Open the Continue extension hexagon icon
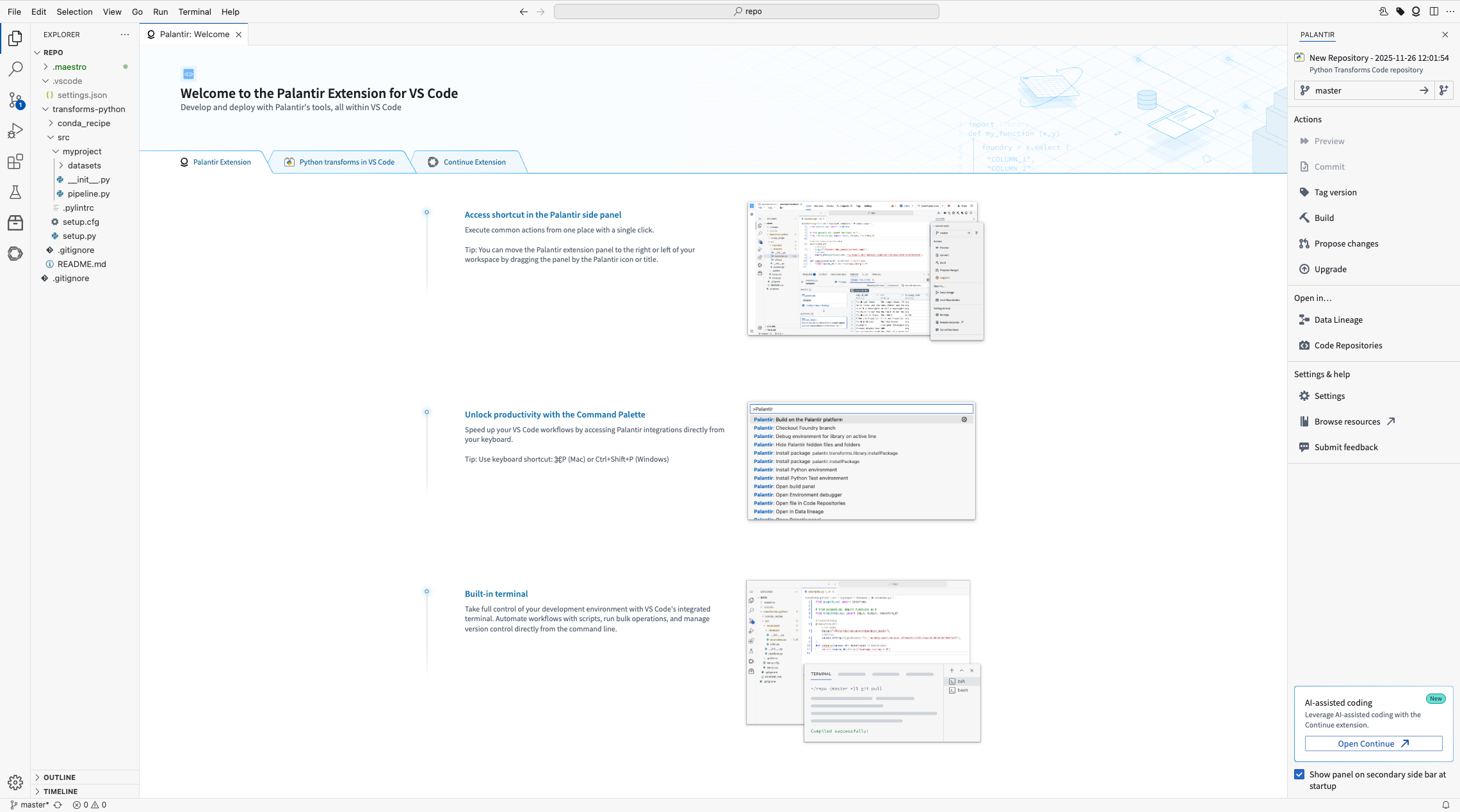The width and height of the screenshot is (1460, 812). click(15, 254)
